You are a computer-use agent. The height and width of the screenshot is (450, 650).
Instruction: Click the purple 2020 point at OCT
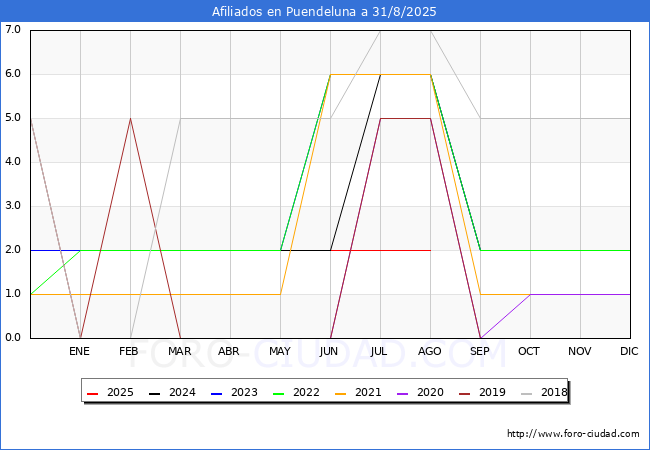(531, 295)
